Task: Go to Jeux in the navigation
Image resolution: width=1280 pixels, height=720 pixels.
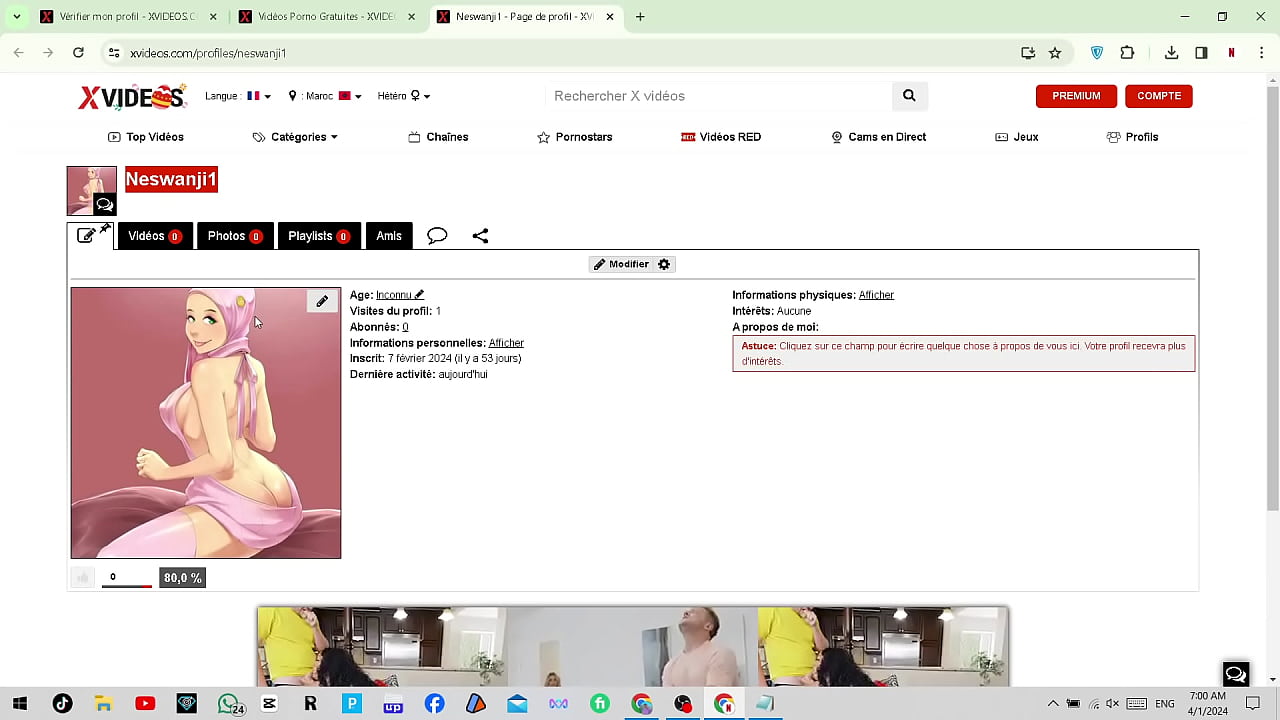Action: tap(1017, 137)
